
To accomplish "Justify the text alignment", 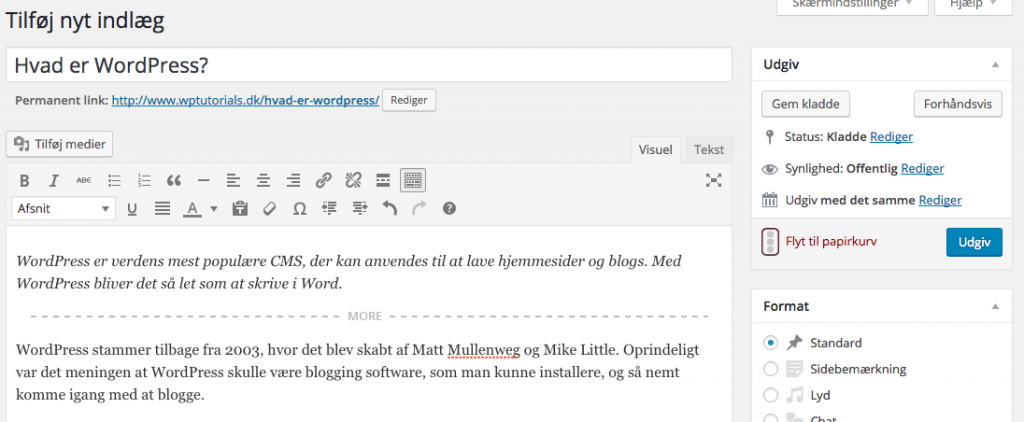I will (162, 209).
